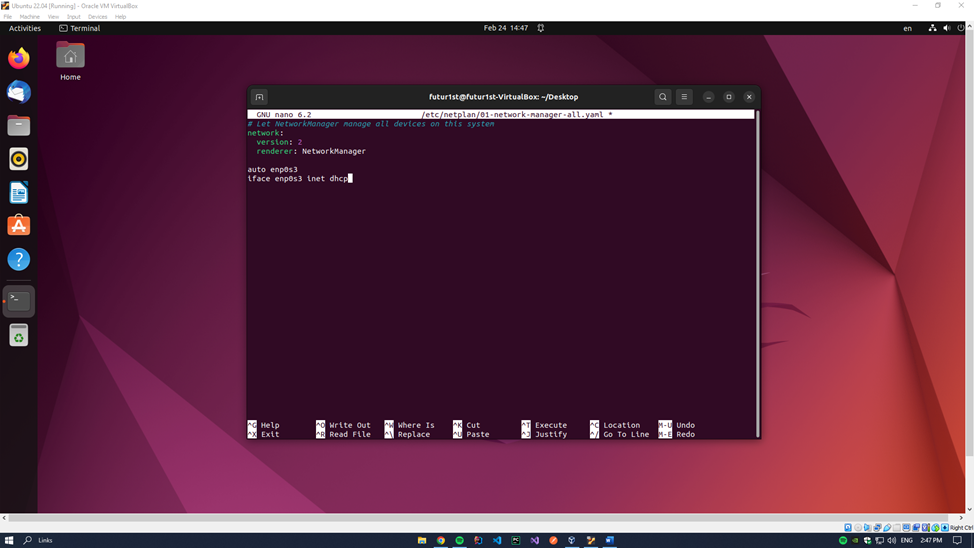Open Microsoft Word from the taskbar
The width and height of the screenshot is (974, 548).
point(610,541)
